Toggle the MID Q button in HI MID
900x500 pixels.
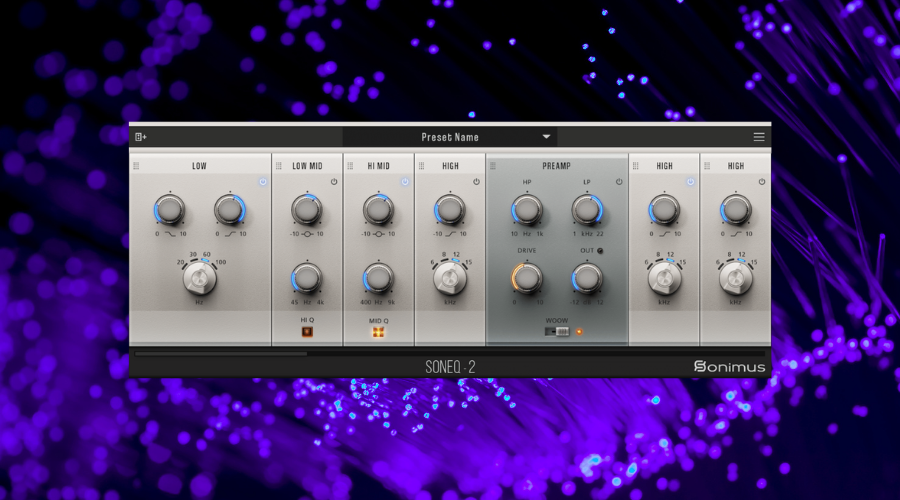(378, 332)
